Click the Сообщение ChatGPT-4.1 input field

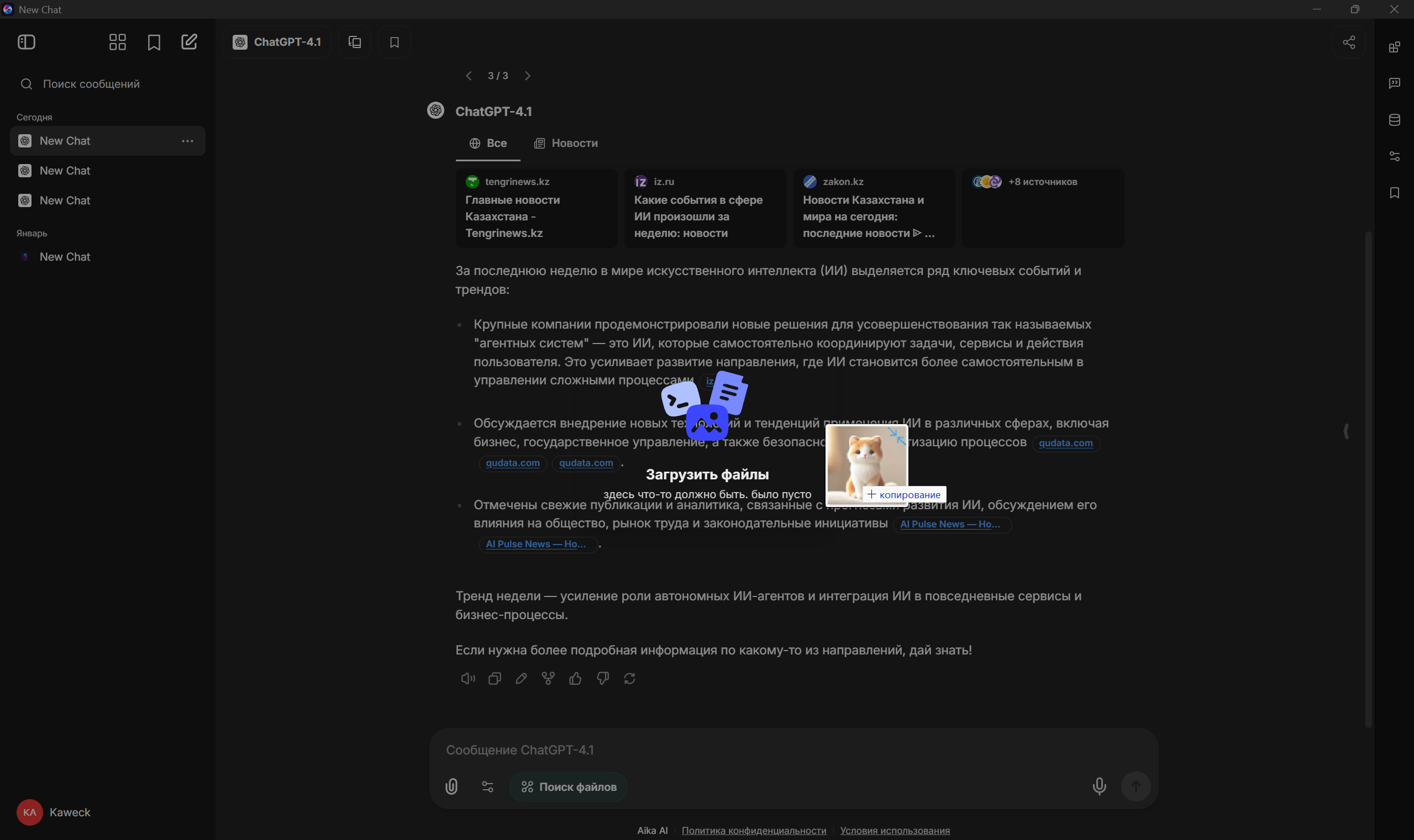pos(793,749)
